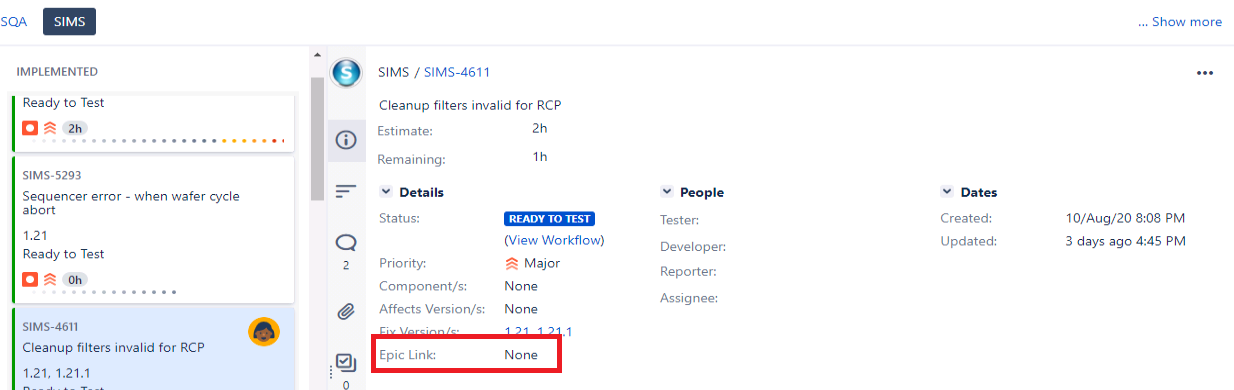This screenshot has width=1234, height=390.
Task: Click the priority icon on the 2h card
Action: pos(49,128)
